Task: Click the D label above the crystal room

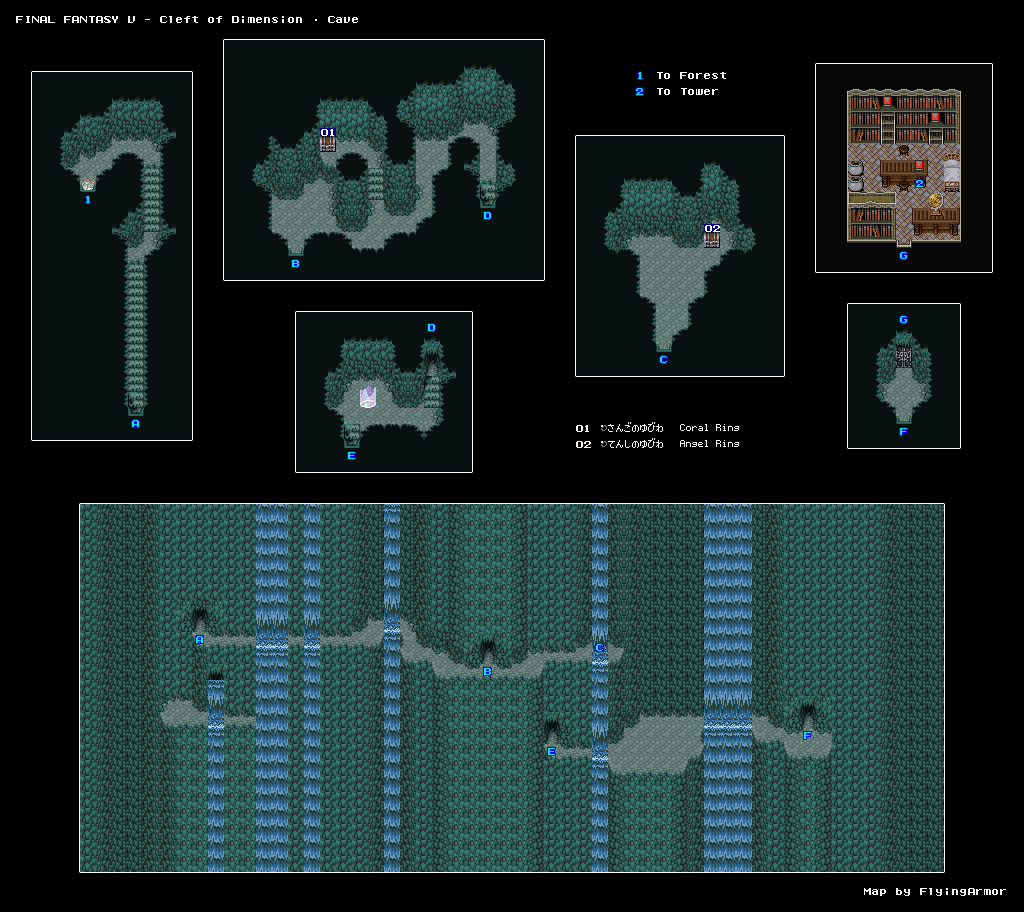Action: coord(431,327)
